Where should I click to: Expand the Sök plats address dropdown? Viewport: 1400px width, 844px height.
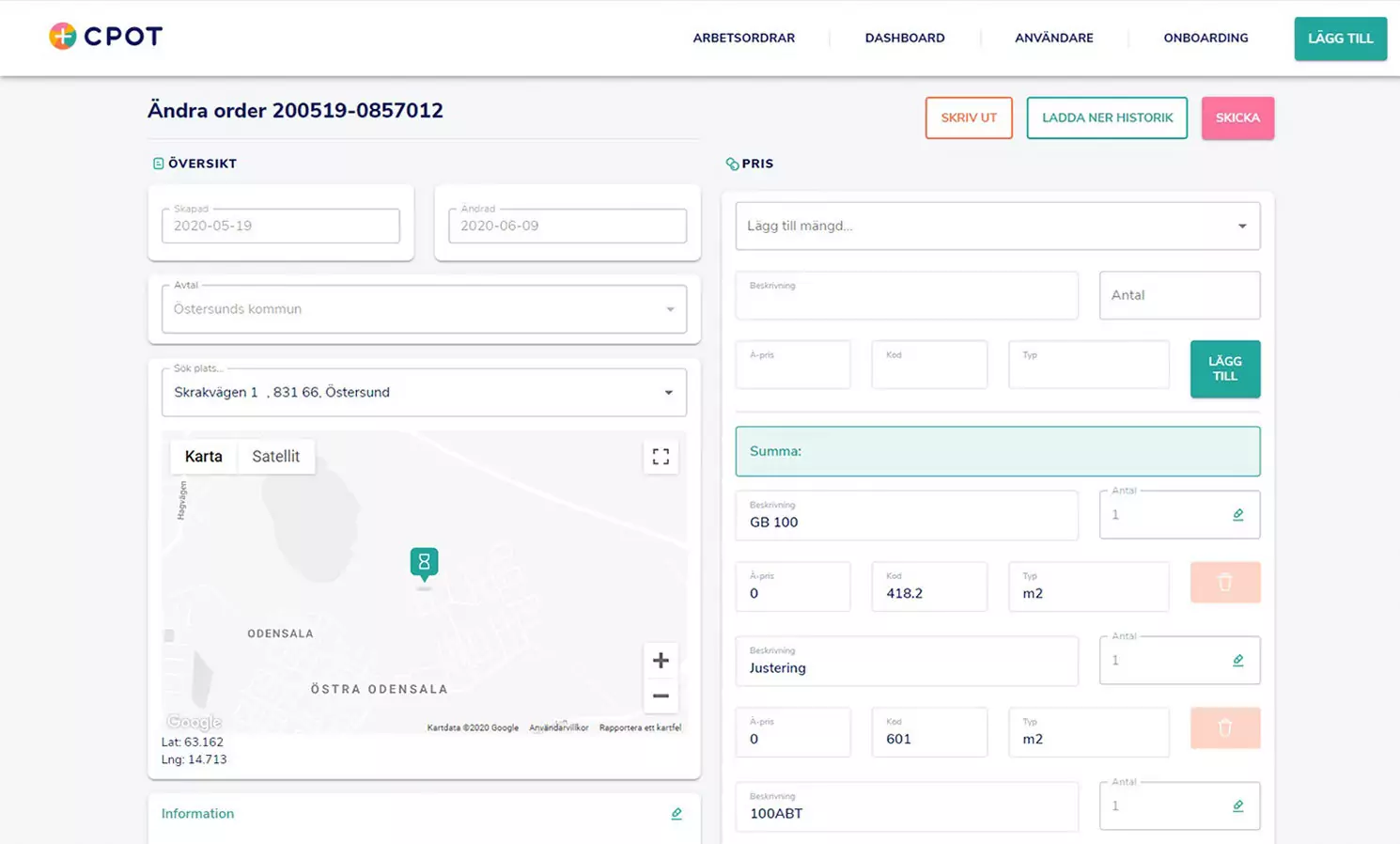tap(668, 393)
